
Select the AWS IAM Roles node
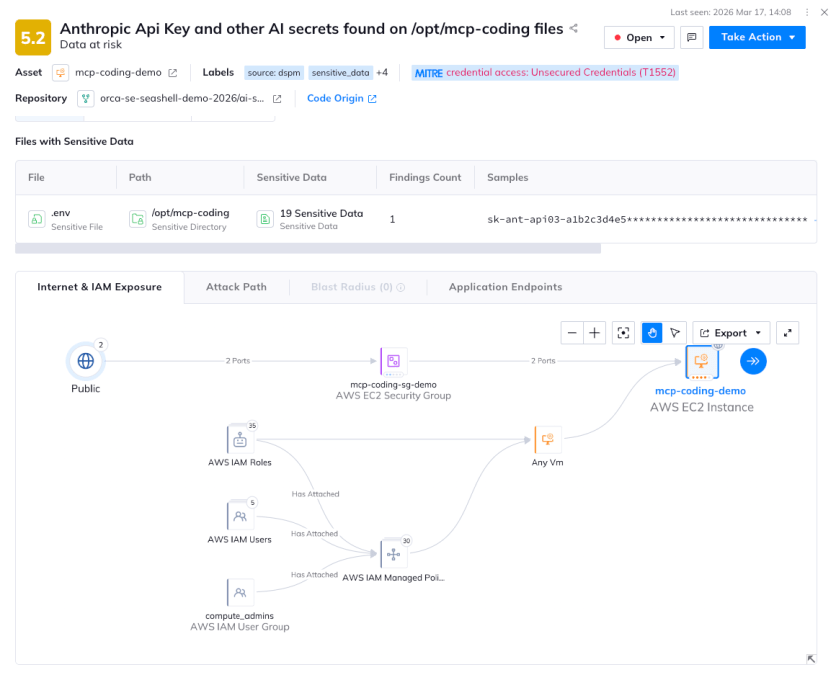tap(240, 438)
